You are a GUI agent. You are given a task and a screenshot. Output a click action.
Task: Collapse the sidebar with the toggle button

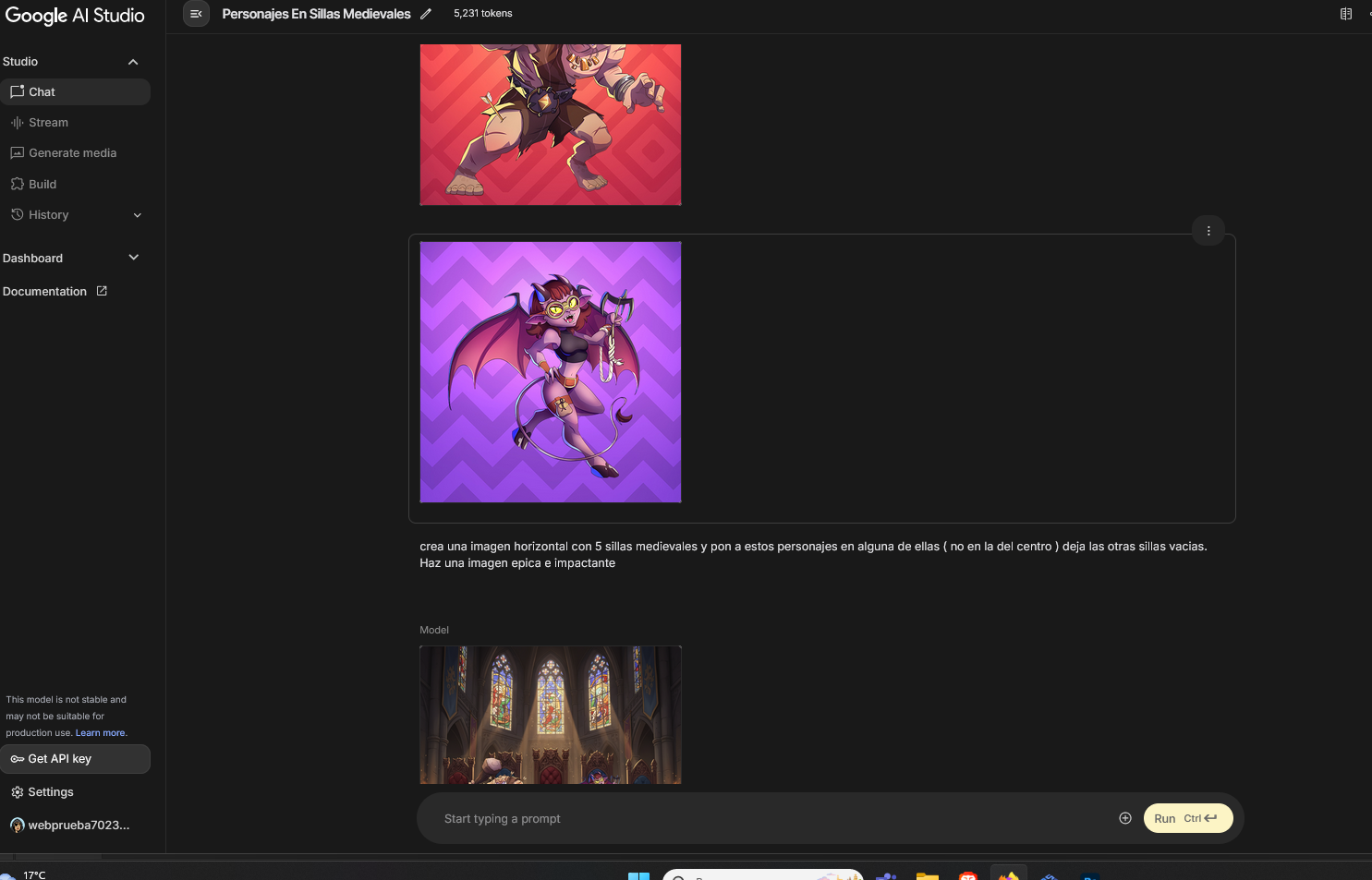point(196,14)
